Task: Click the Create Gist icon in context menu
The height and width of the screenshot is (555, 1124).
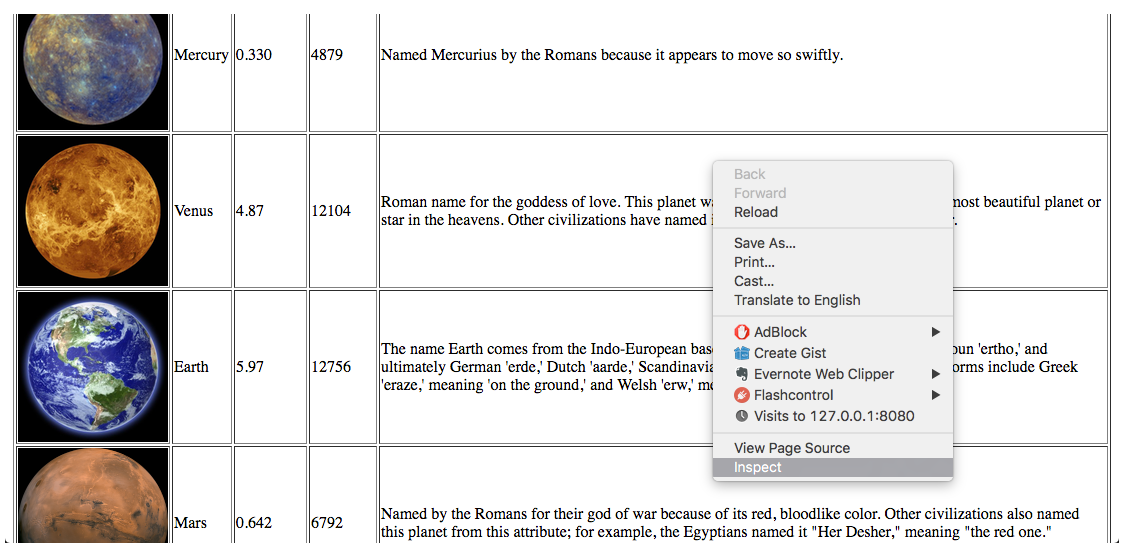Action: pyautogui.click(x=741, y=353)
